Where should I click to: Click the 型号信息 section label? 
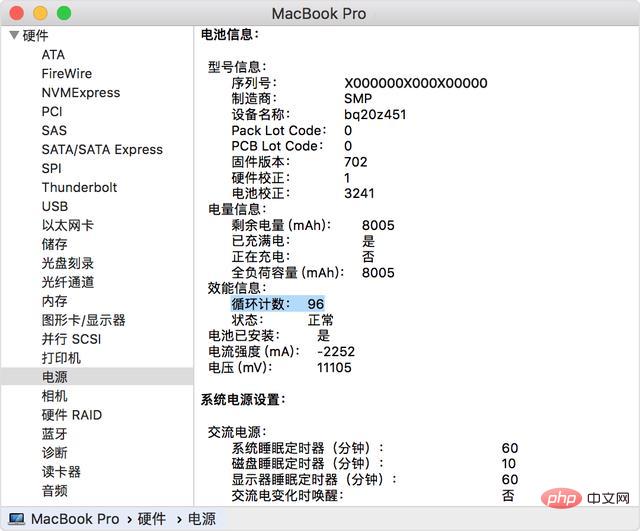(x=237, y=67)
